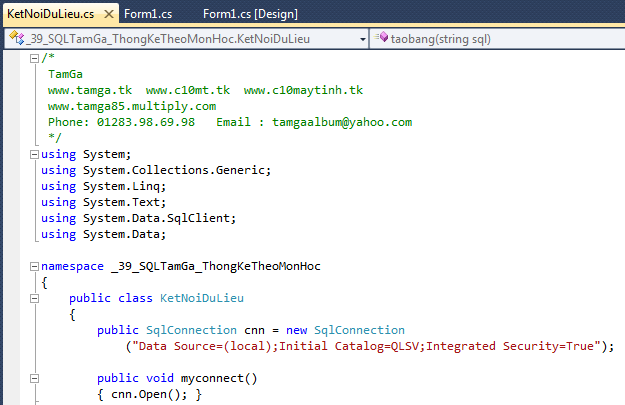
Task: Click www.tamga.tk in the comment
Action: click(90, 90)
